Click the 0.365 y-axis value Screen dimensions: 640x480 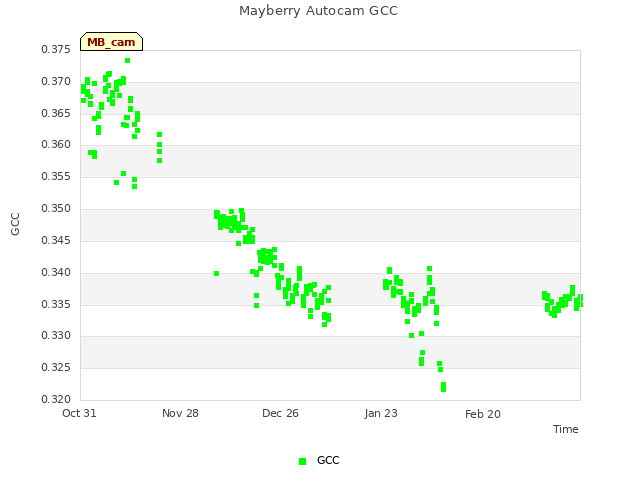[56, 113]
